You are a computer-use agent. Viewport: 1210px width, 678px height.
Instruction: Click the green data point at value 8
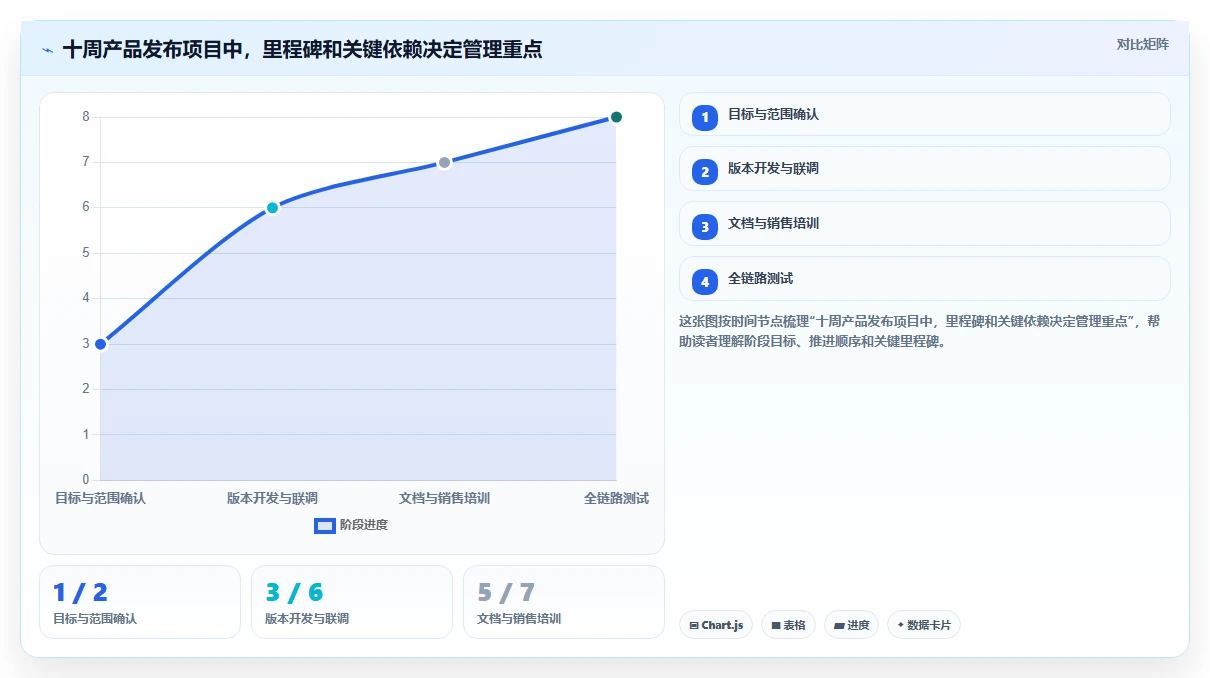coord(616,117)
